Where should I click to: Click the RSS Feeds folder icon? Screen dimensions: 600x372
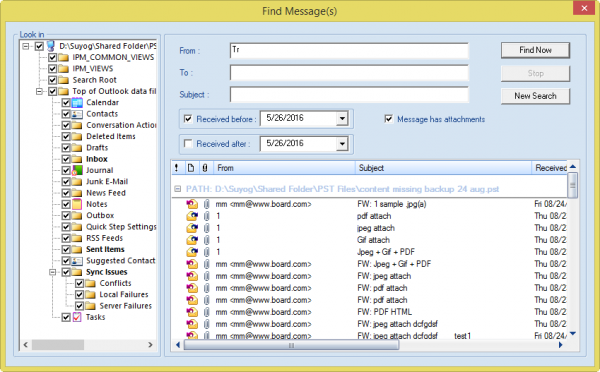[77, 238]
